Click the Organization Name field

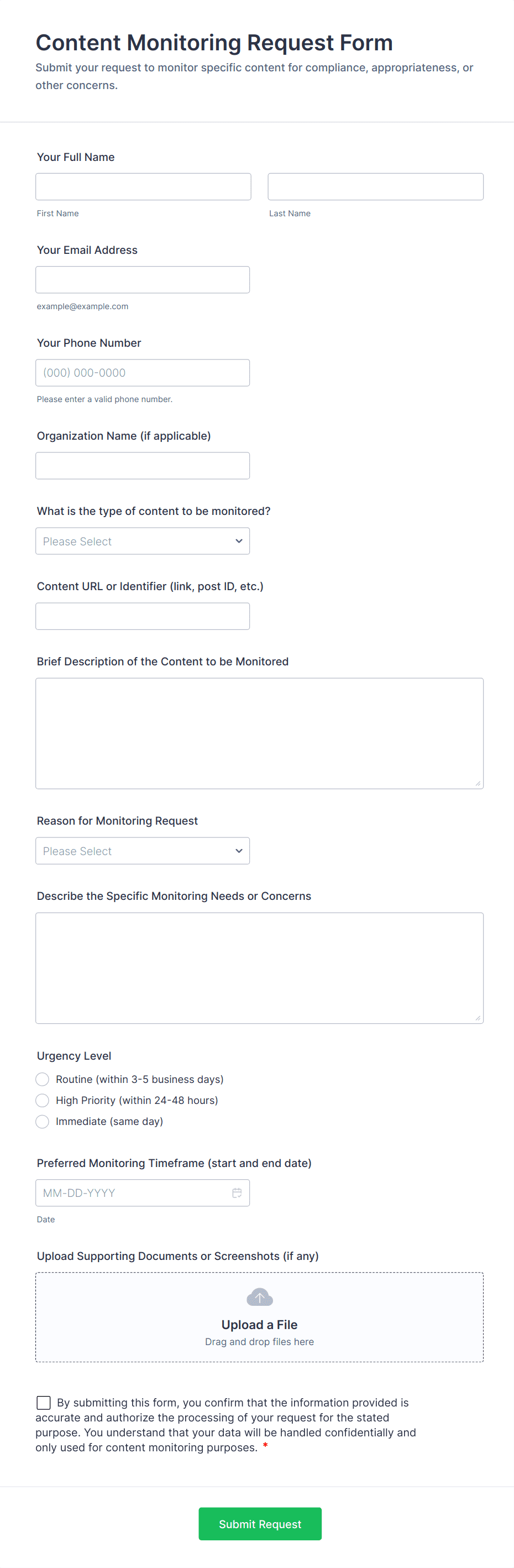(143, 465)
